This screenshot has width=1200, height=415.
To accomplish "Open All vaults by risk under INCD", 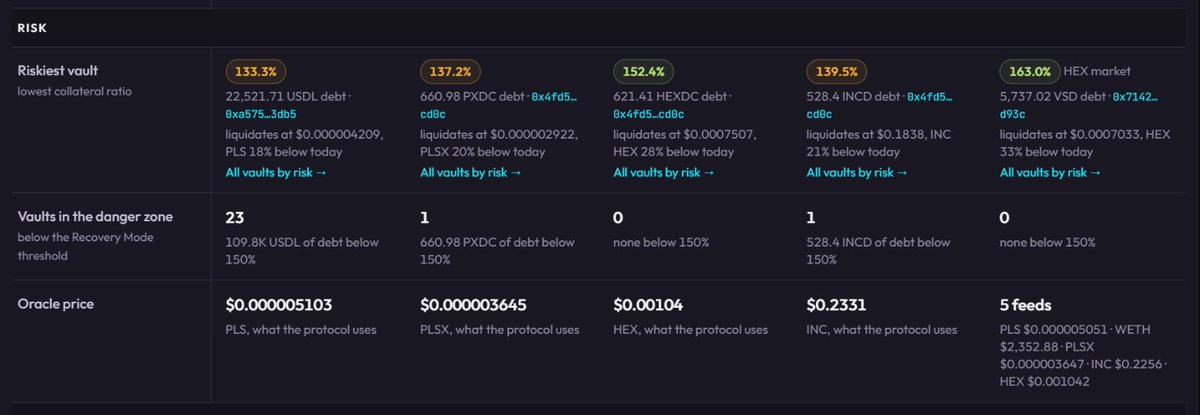I will coord(857,172).
